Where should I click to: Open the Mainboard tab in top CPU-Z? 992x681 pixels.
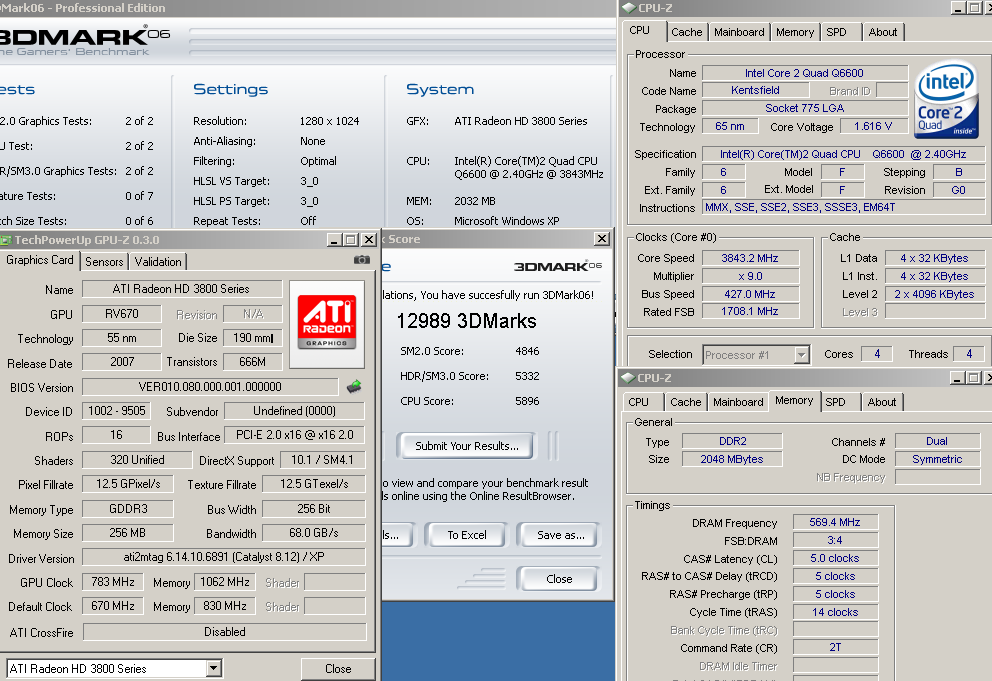pyautogui.click(x=739, y=32)
